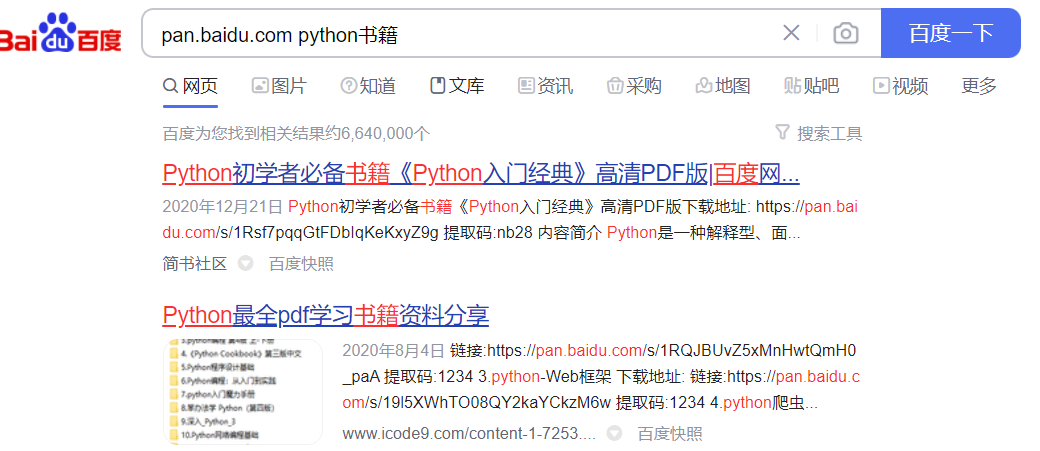Open 百度快照 for the icode9 result

click(x=670, y=434)
